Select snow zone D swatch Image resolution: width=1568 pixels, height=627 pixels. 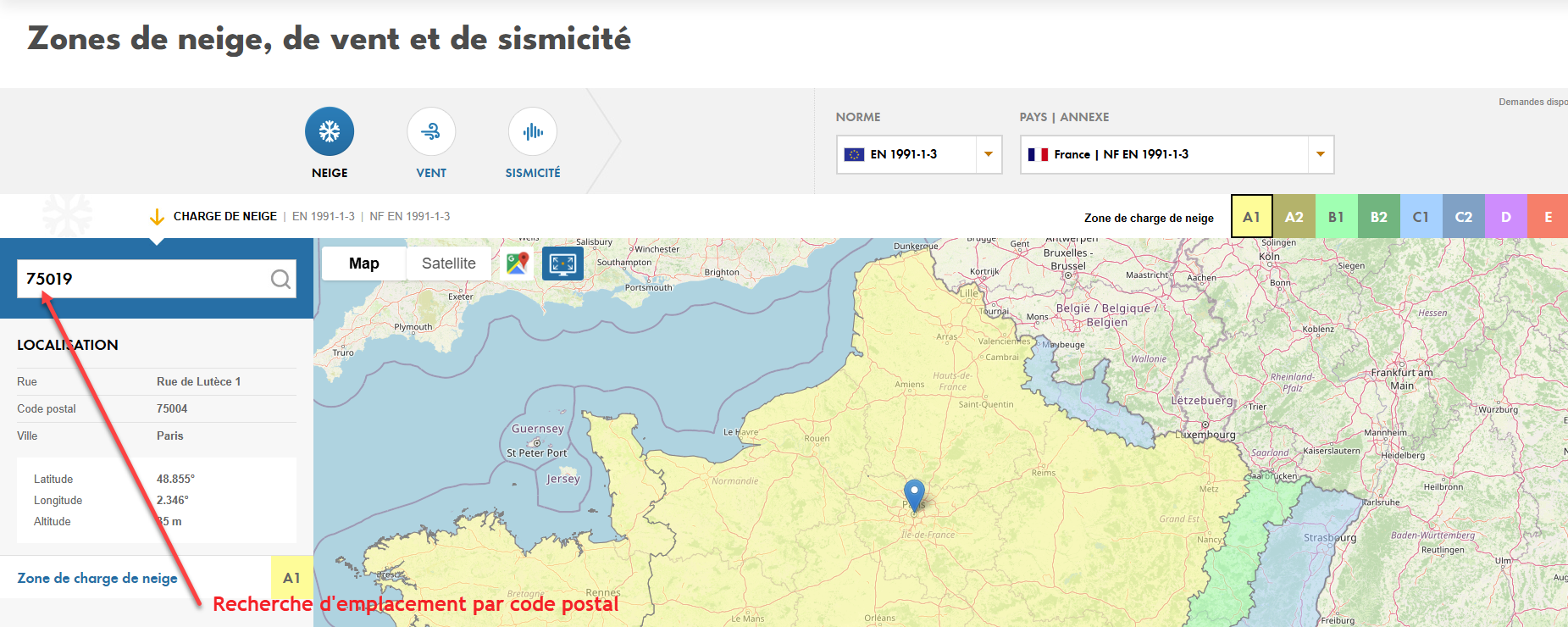tap(1506, 217)
